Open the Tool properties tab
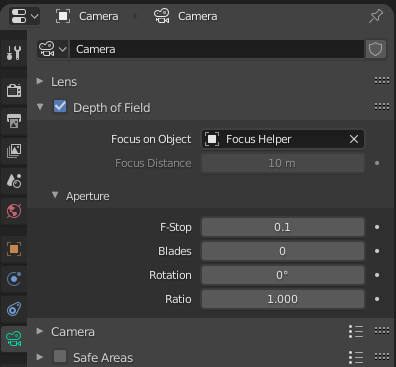 14,53
